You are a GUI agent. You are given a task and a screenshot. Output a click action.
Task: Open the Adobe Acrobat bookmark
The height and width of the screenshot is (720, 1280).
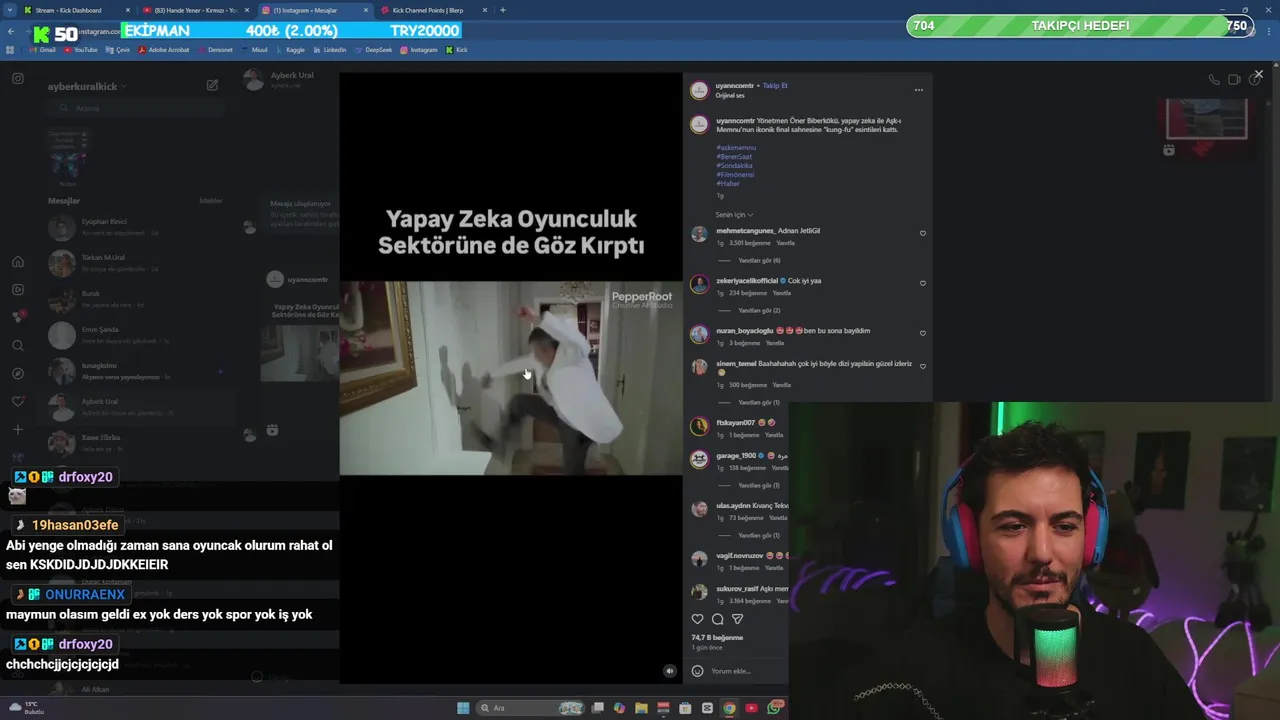163,49
